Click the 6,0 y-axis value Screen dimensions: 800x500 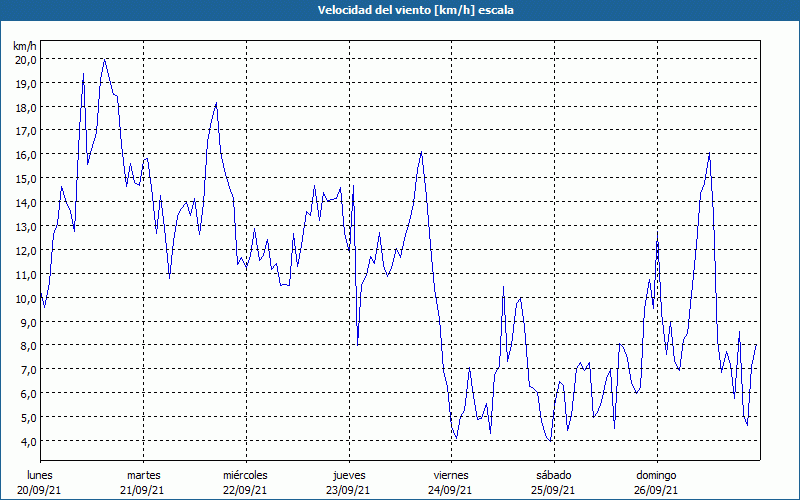29,394
